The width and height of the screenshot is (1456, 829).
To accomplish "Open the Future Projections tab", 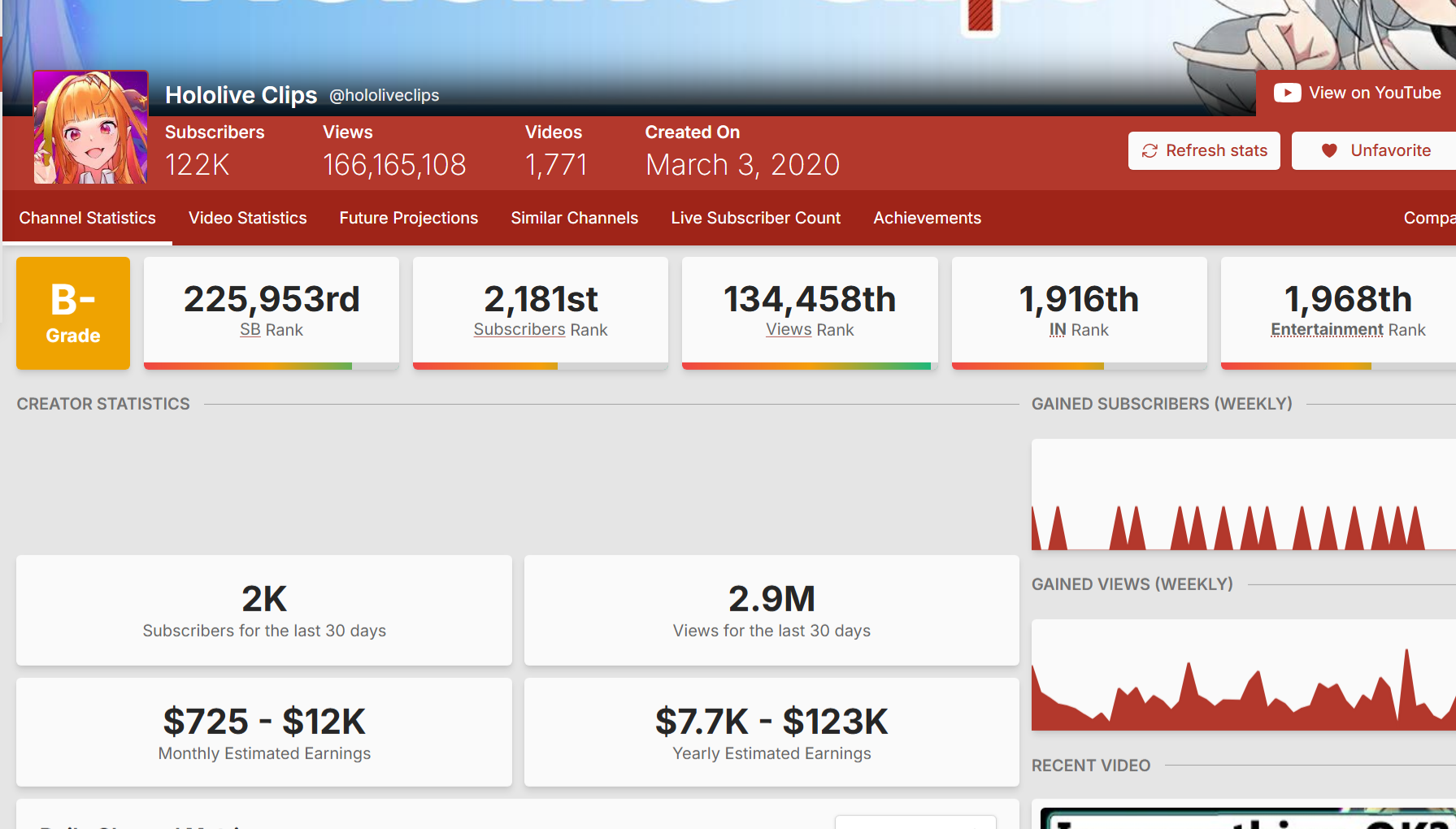I will pos(408,218).
